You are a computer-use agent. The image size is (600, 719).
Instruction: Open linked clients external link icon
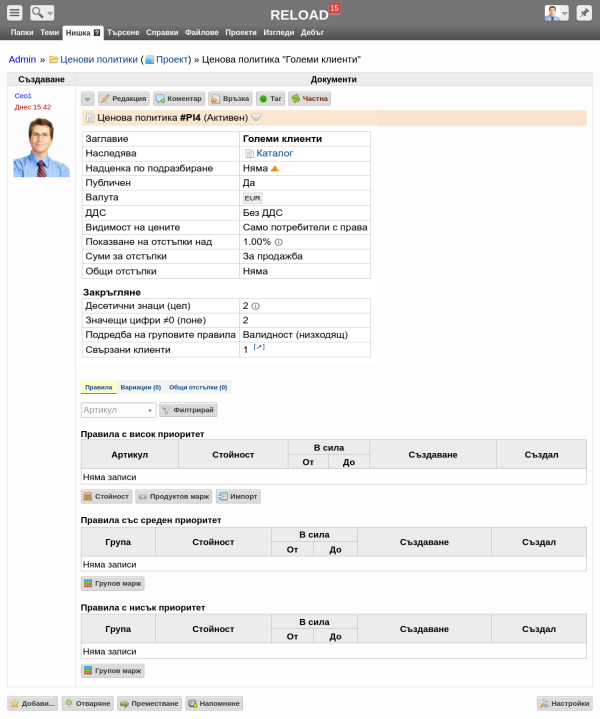(259, 347)
